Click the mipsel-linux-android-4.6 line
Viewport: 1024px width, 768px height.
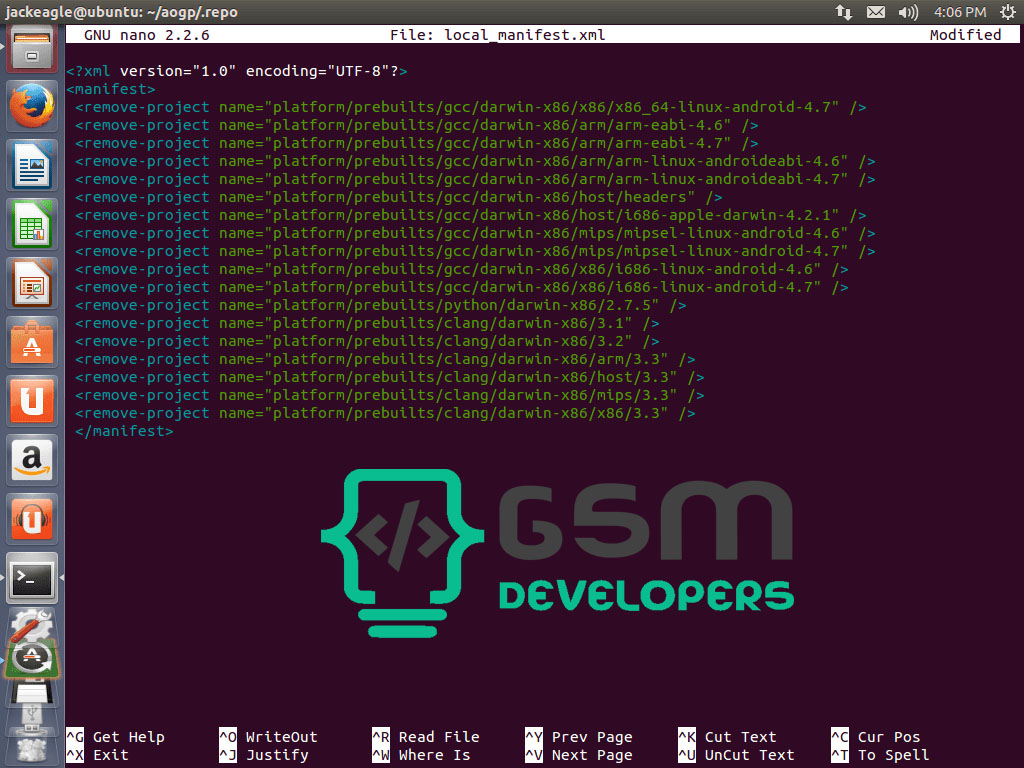pos(475,233)
